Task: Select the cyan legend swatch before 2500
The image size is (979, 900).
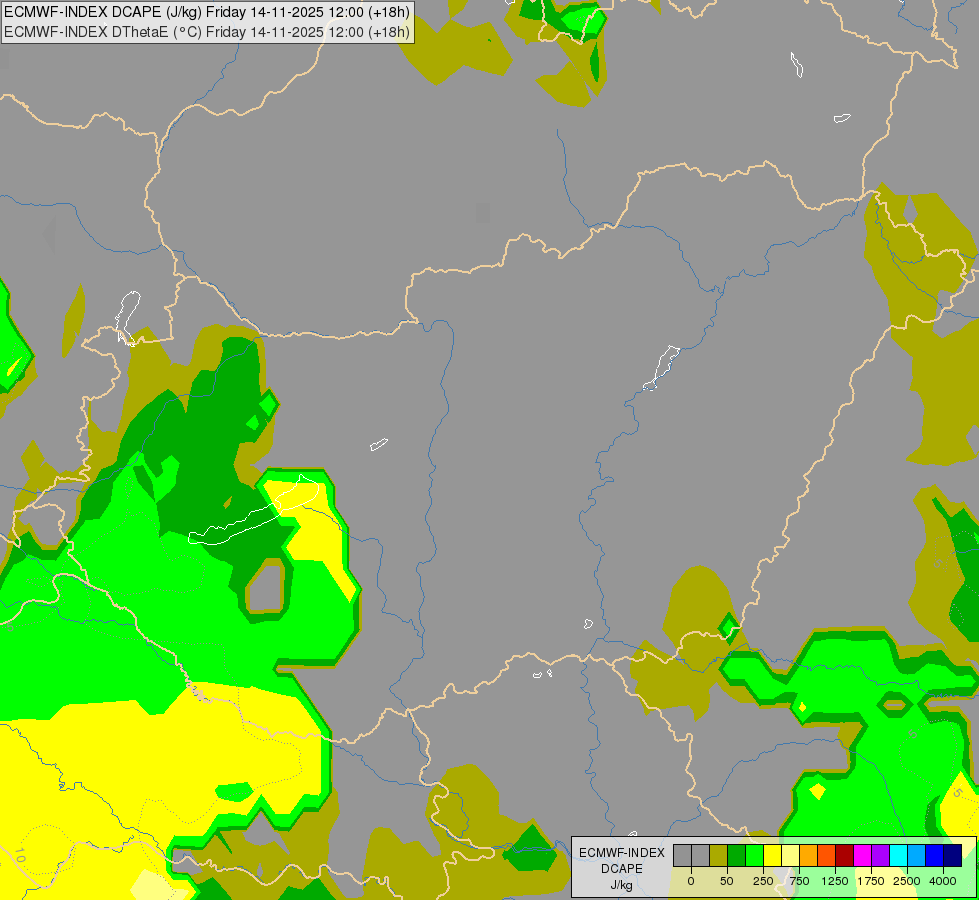Action: (898, 855)
